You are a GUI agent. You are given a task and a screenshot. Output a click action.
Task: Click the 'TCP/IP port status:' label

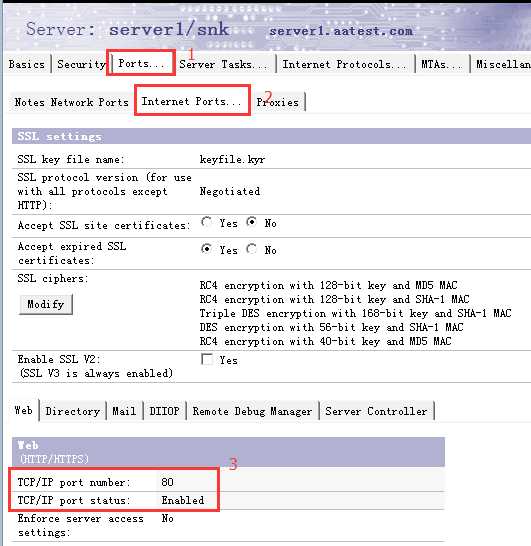[x=73, y=500]
